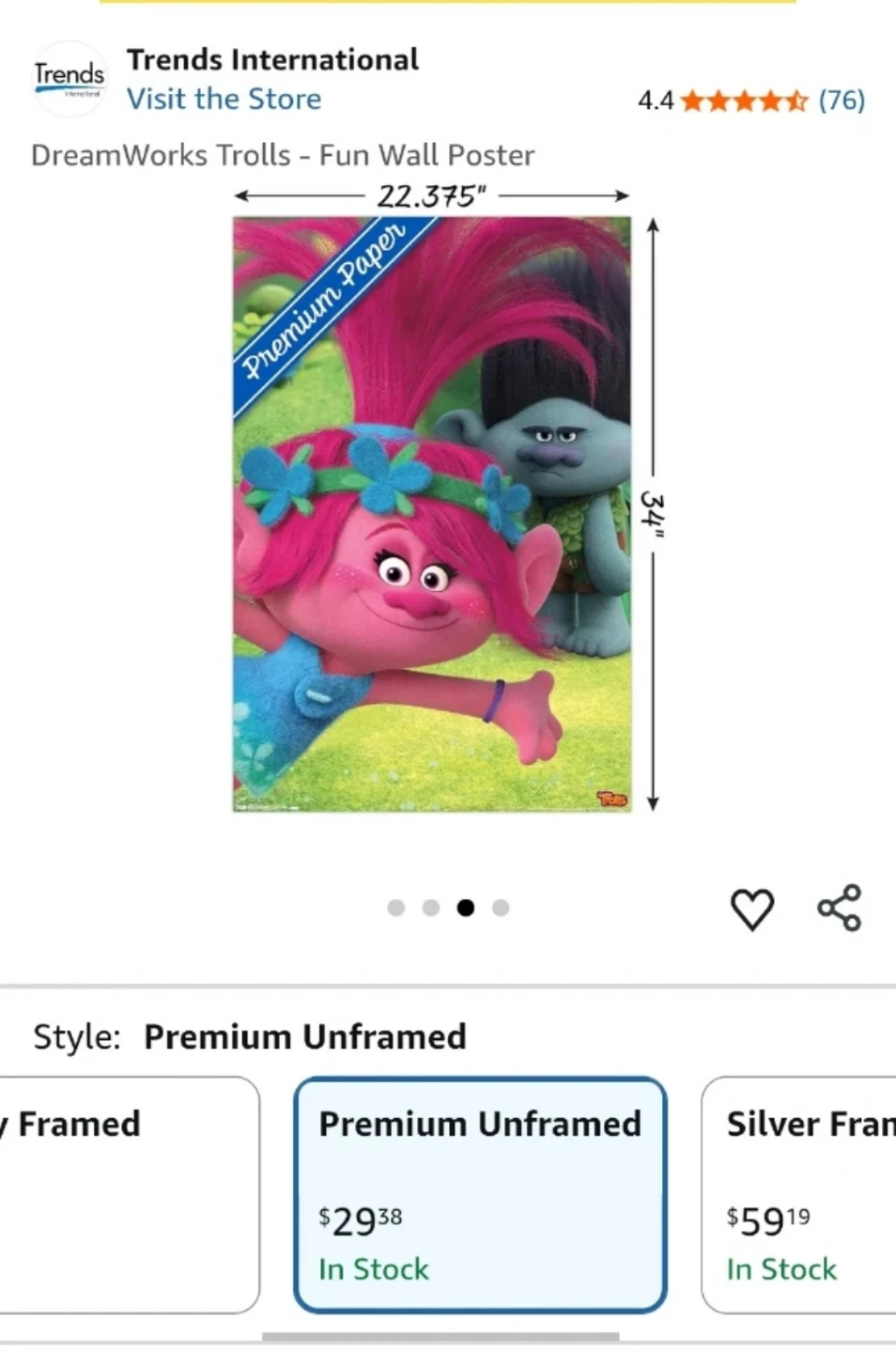This screenshot has height=1353, width=896.
Task: Select the active third carousel dot
Action: (x=466, y=908)
